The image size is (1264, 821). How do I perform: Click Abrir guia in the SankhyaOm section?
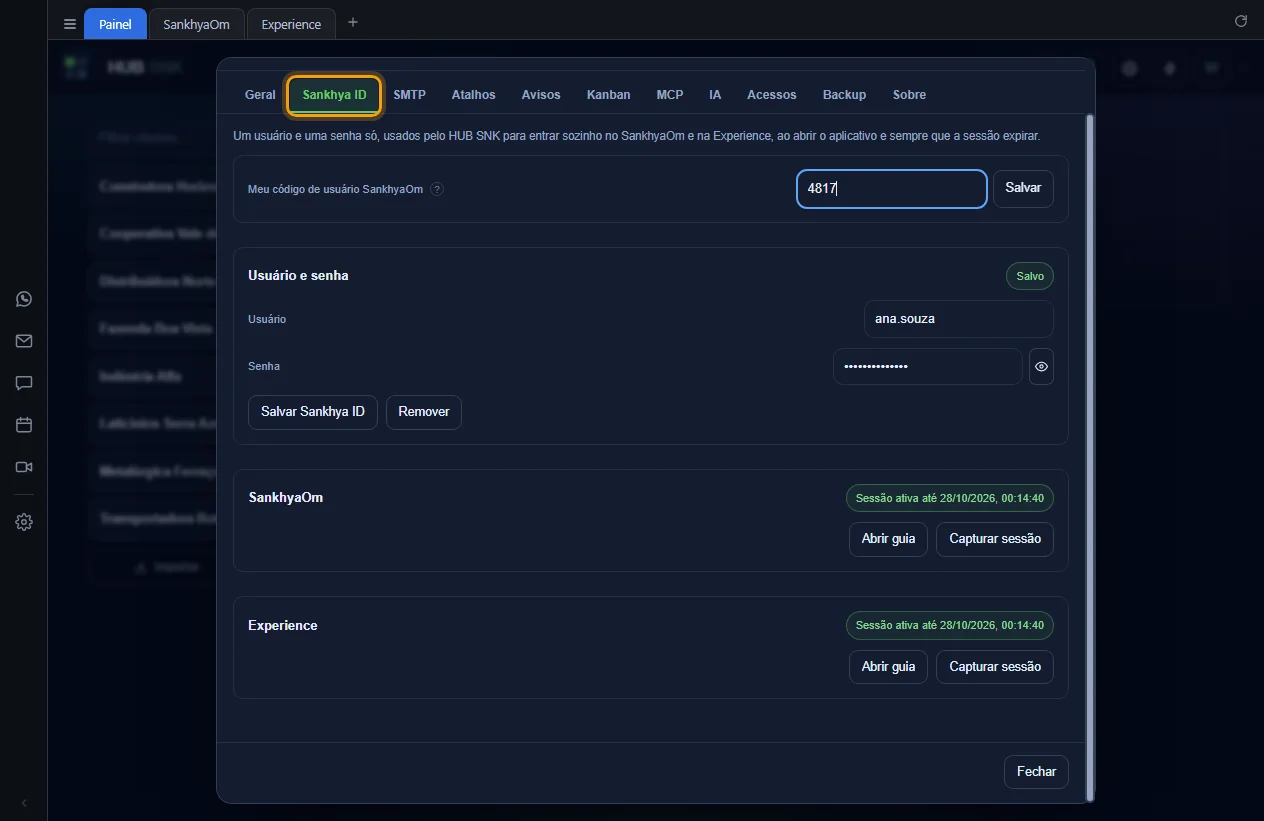tap(888, 539)
